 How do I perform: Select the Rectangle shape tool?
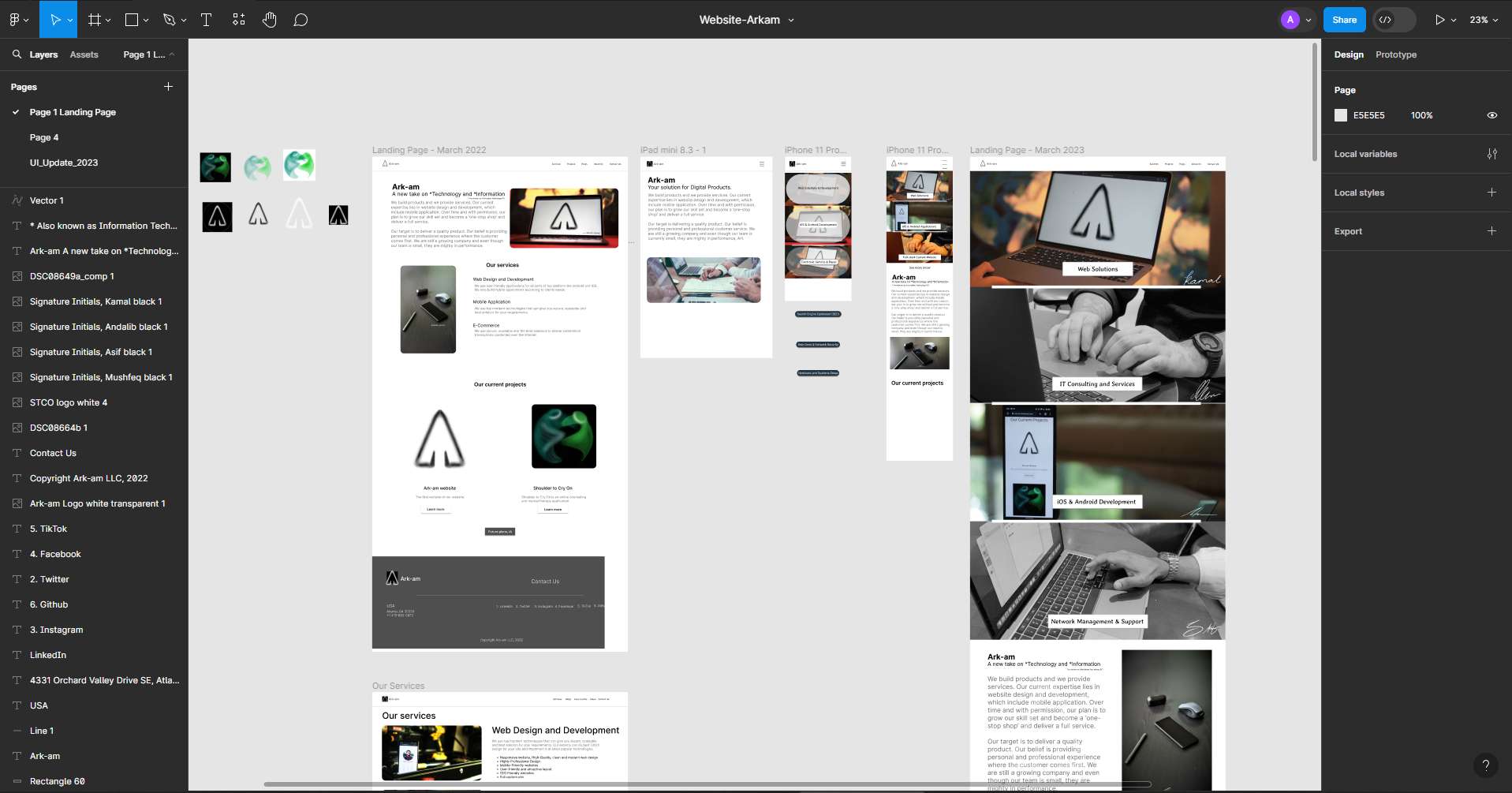click(x=131, y=19)
